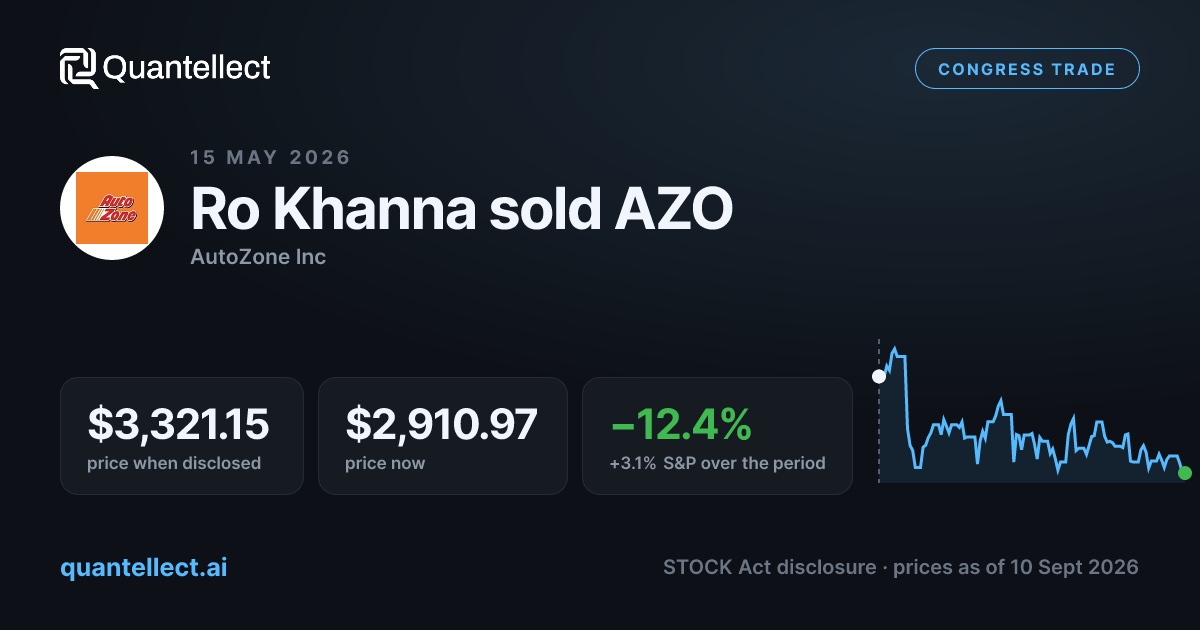The height and width of the screenshot is (630, 1200).
Task: Select the $2,910.97 price now card
Action: click(x=443, y=436)
